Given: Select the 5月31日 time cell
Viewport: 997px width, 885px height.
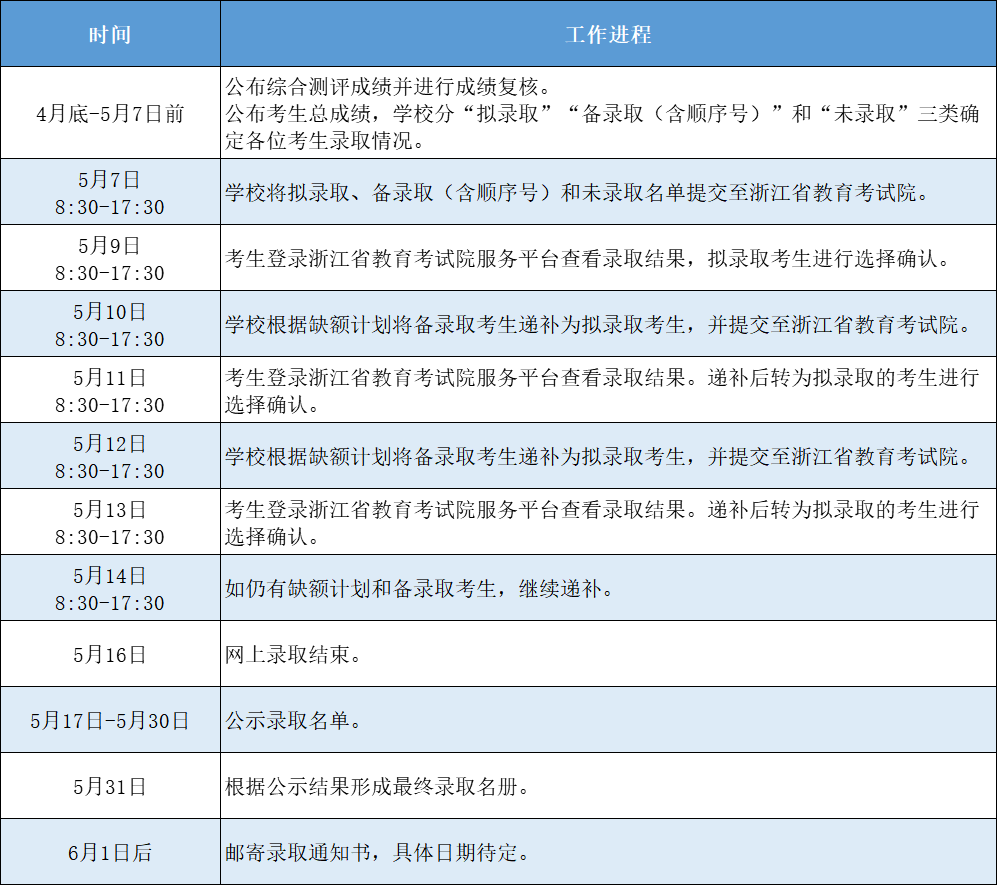Looking at the screenshot, I should tap(110, 786).
